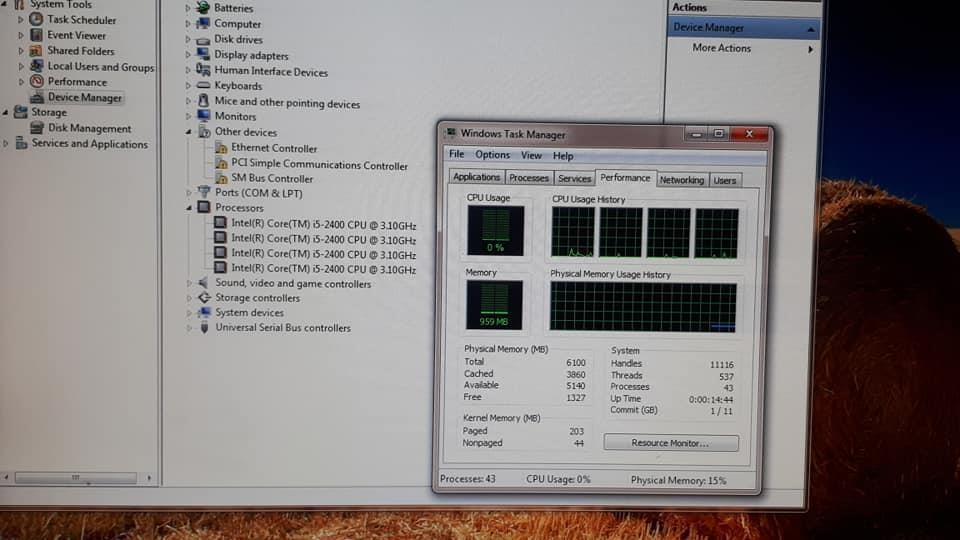Click the Human Interface Devices icon

(x=203, y=70)
